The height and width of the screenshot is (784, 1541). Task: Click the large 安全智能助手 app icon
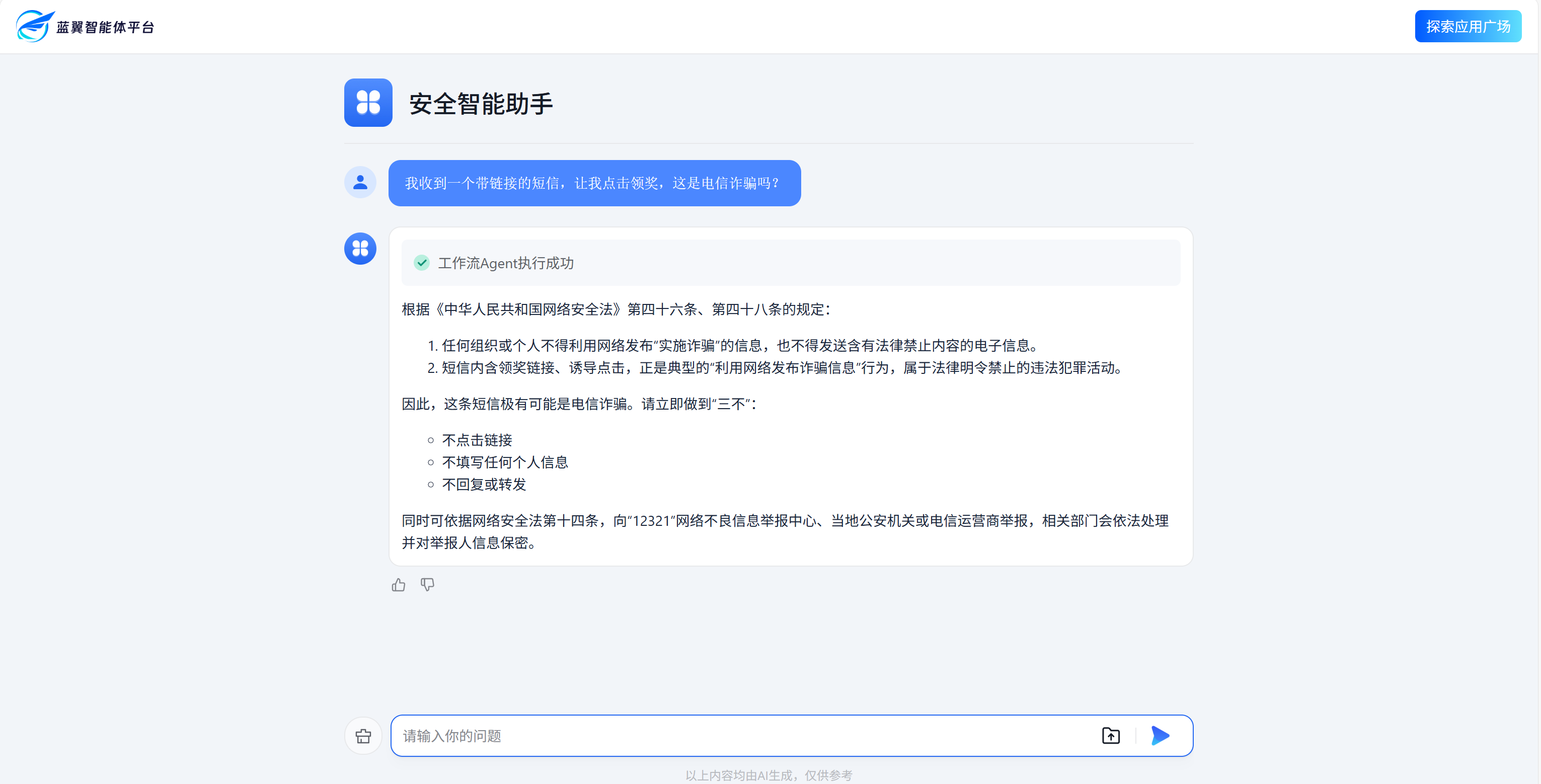pyautogui.click(x=368, y=103)
